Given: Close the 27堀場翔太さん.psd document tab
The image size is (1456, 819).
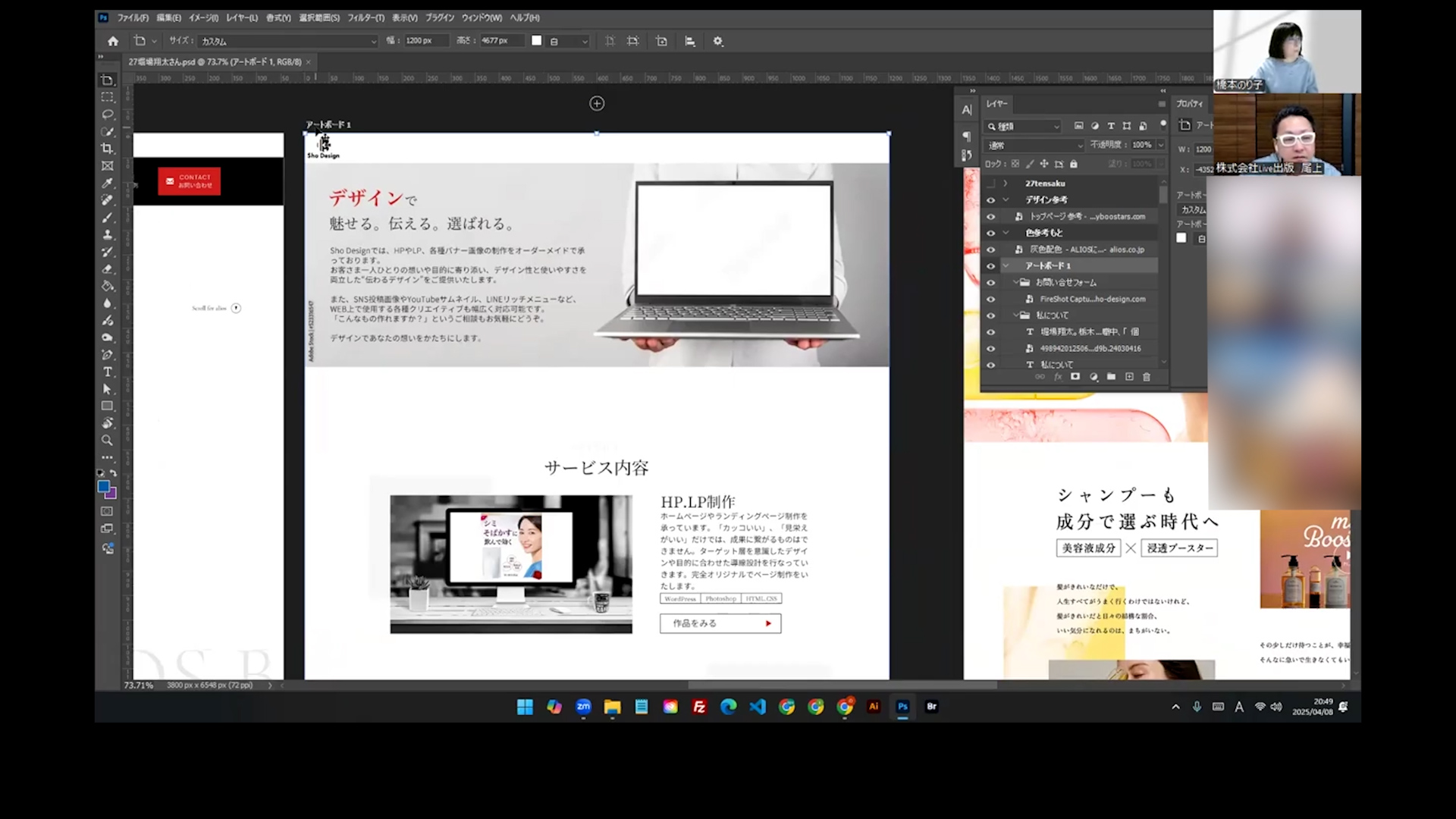Looking at the screenshot, I should tap(308, 62).
